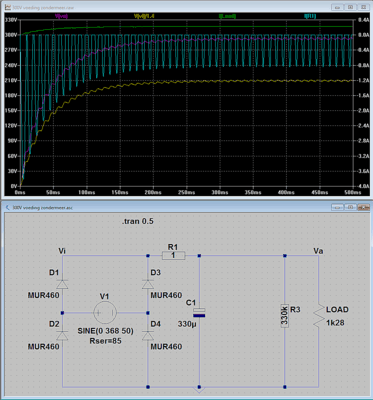373x400 pixels.
Task: Click the purple V(va) trace label
Action: pos(62,16)
